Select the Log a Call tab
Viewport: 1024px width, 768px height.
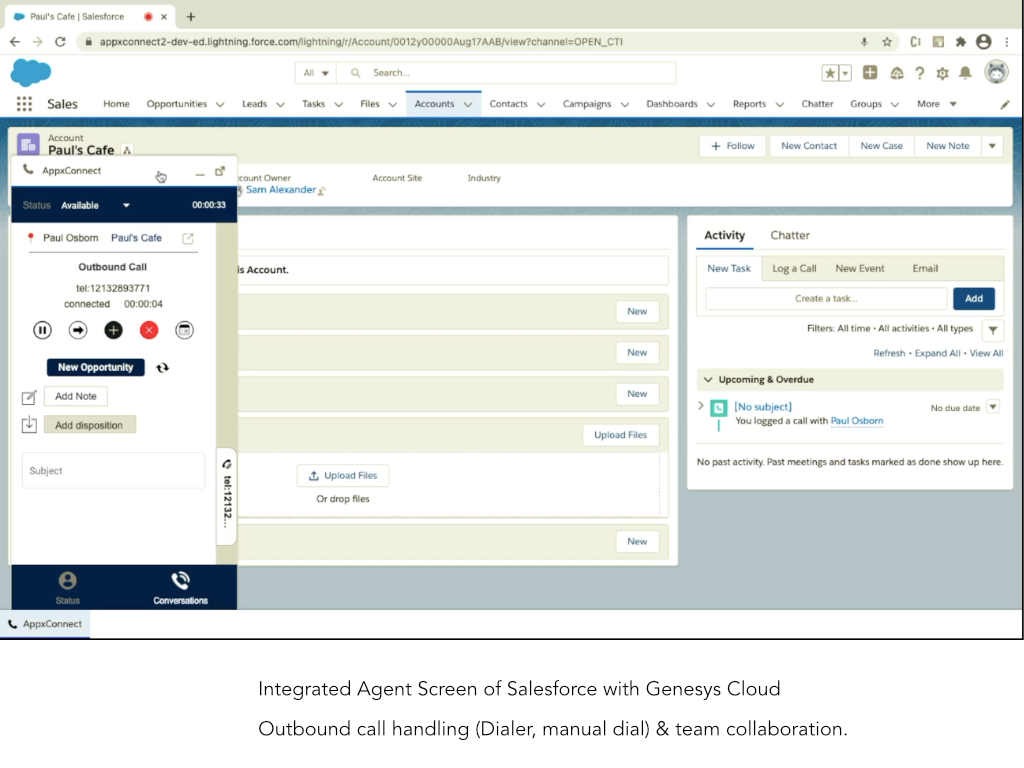pos(794,268)
